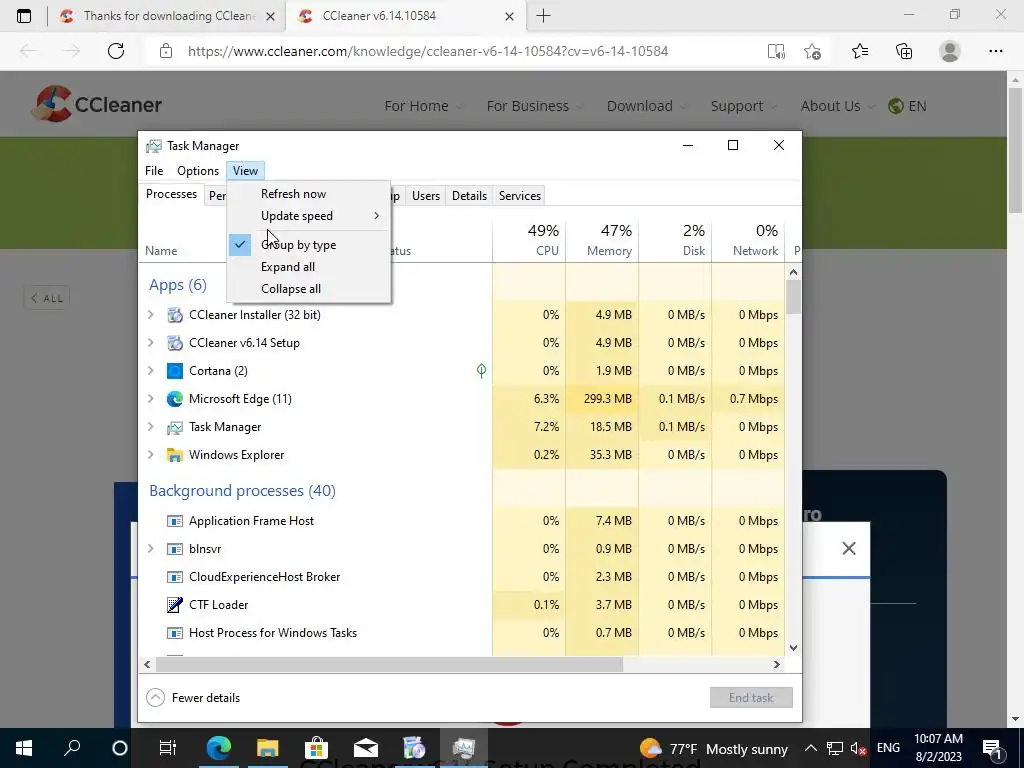Image resolution: width=1024 pixels, height=768 pixels.
Task: Open the Update speed submenu
Action: pyautogui.click(x=308, y=216)
